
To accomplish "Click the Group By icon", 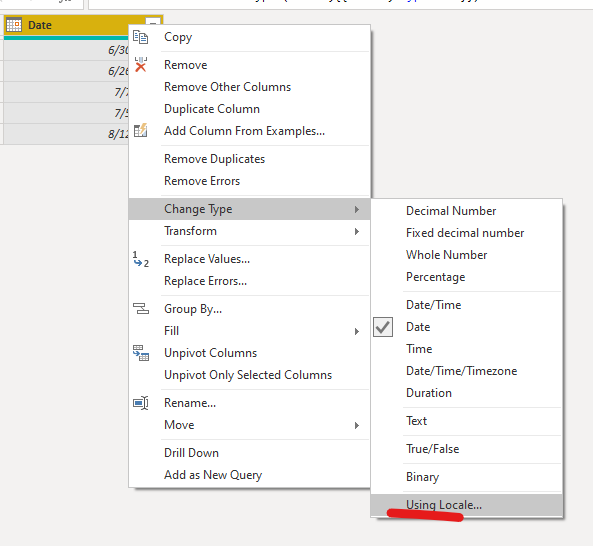I will pos(141,309).
